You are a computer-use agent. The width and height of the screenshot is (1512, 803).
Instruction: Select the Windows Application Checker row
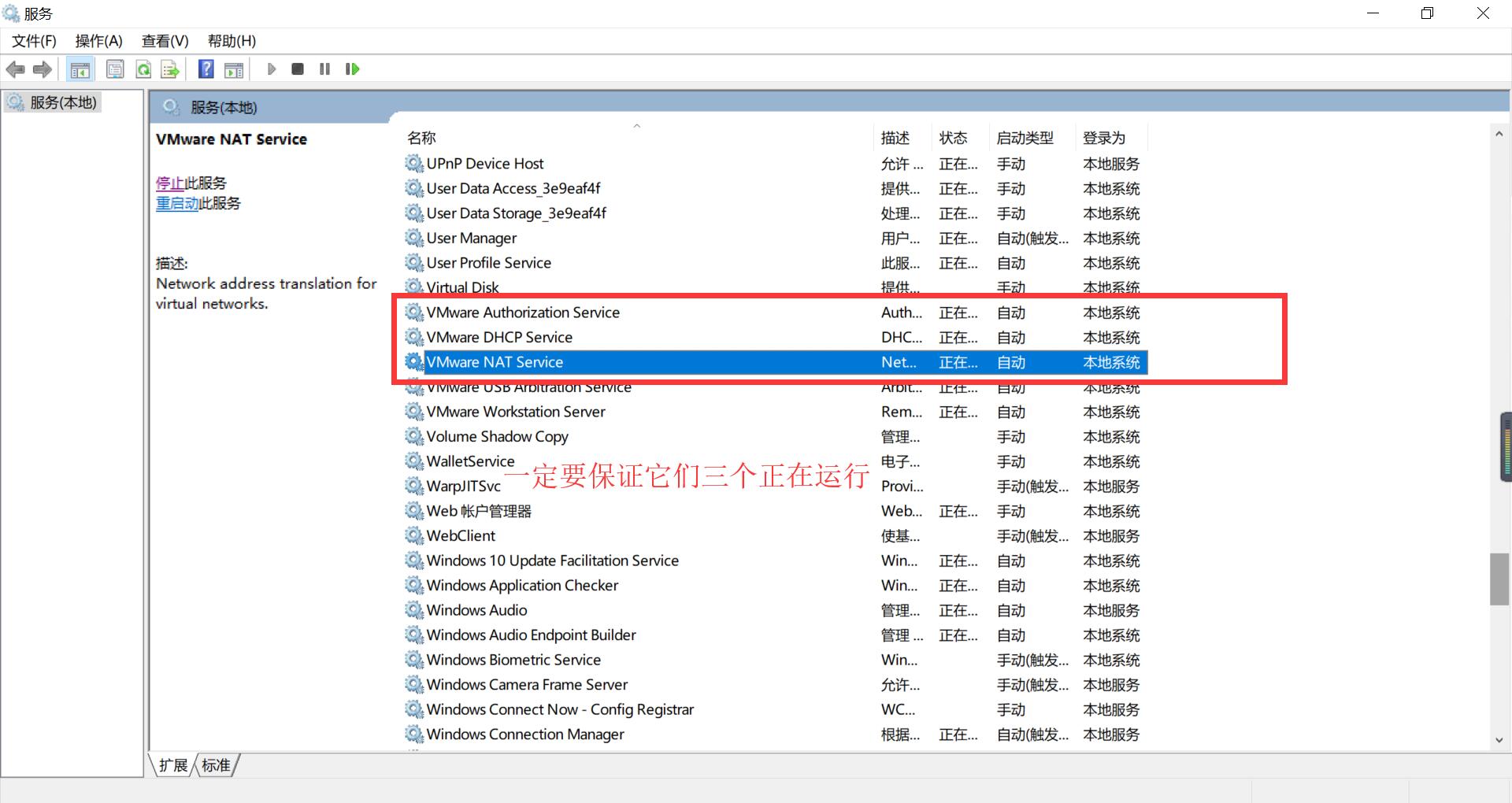[x=776, y=585]
